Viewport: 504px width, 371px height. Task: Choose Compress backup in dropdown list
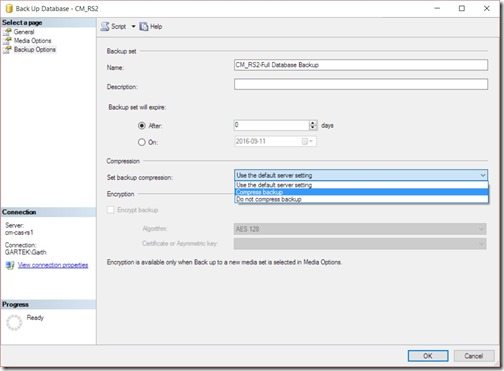(x=361, y=192)
